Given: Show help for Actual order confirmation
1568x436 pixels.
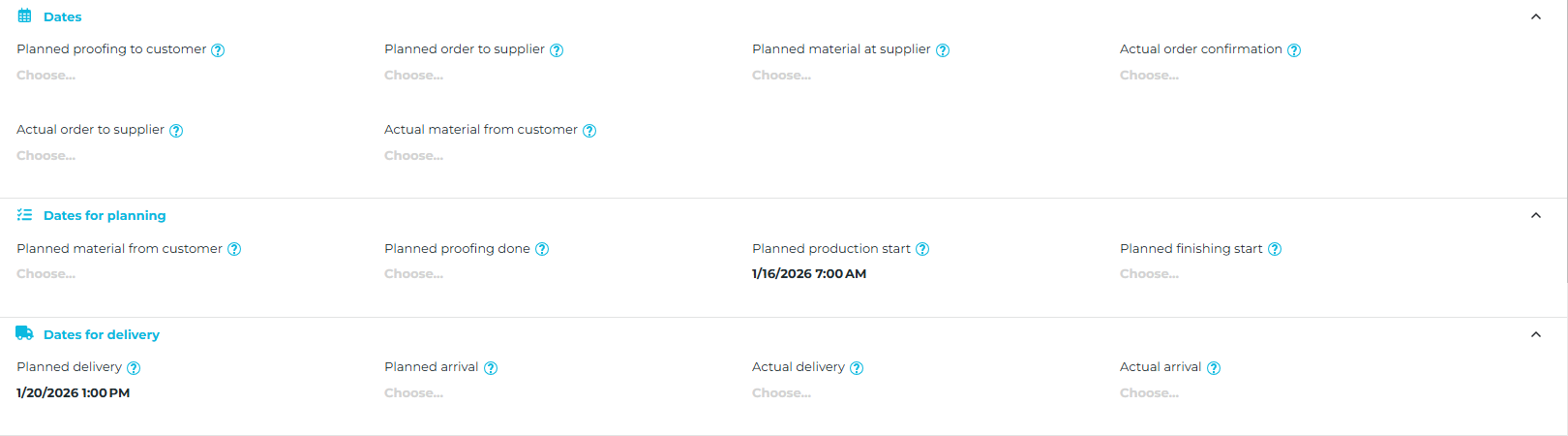Looking at the screenshot, I should point(1294,50).
